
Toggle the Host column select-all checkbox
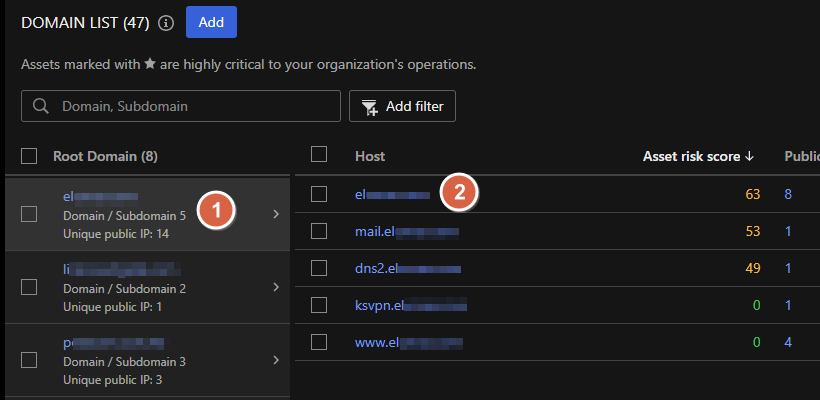pos(319,155)
